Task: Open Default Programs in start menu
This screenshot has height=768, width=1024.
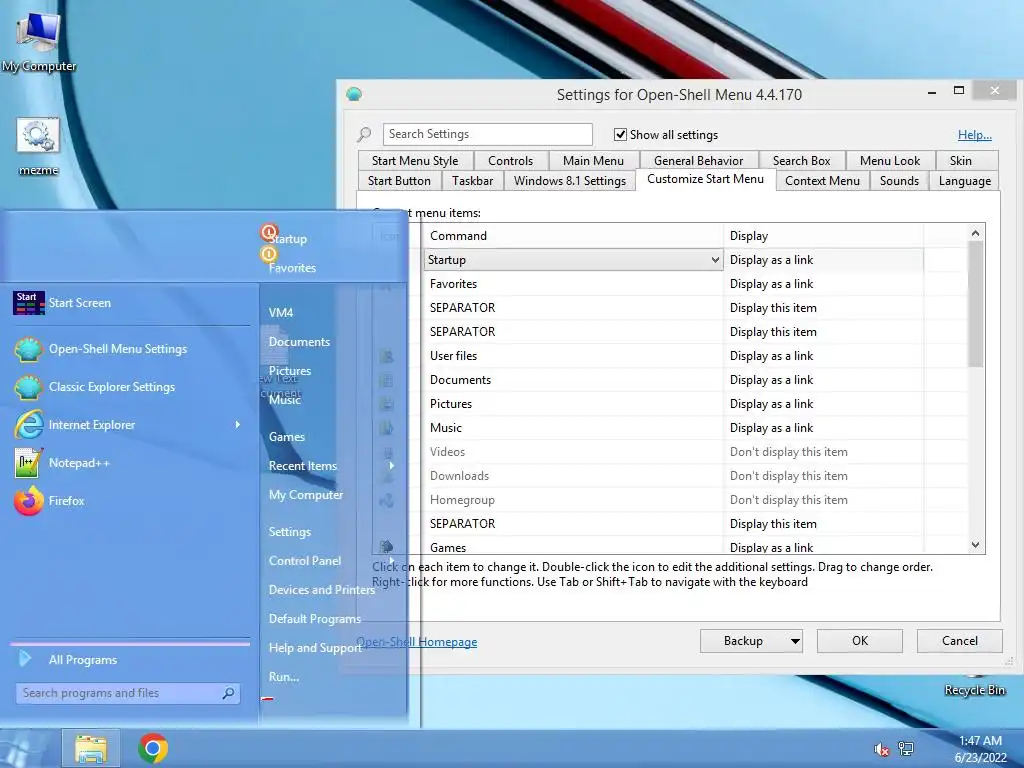Action: coord(314,618)
